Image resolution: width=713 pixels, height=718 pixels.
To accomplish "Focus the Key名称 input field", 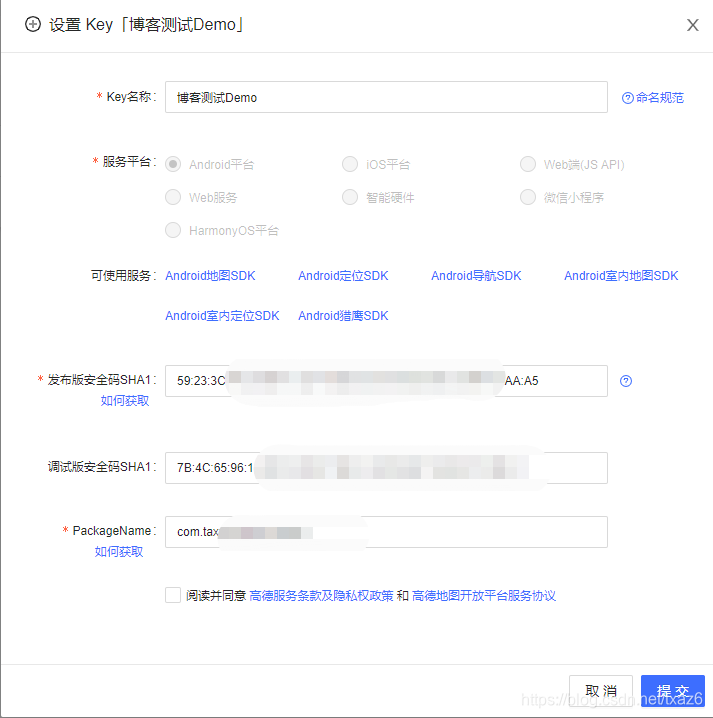I will pyautogui.click(x=386, y=97).
